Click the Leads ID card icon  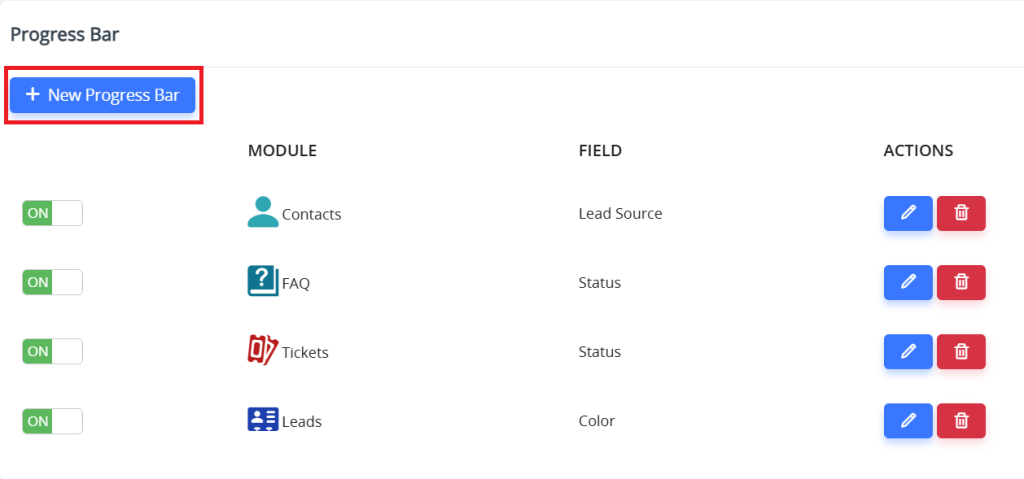coord(263,420)
